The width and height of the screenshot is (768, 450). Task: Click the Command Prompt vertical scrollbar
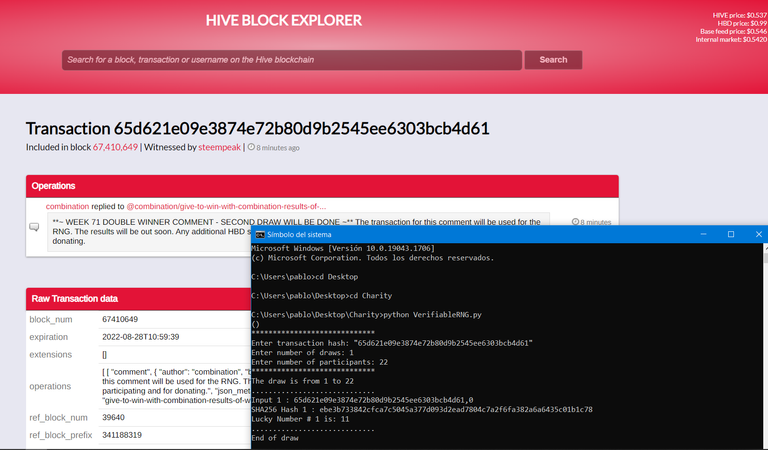pyautogui.click(x=765, y=345)
